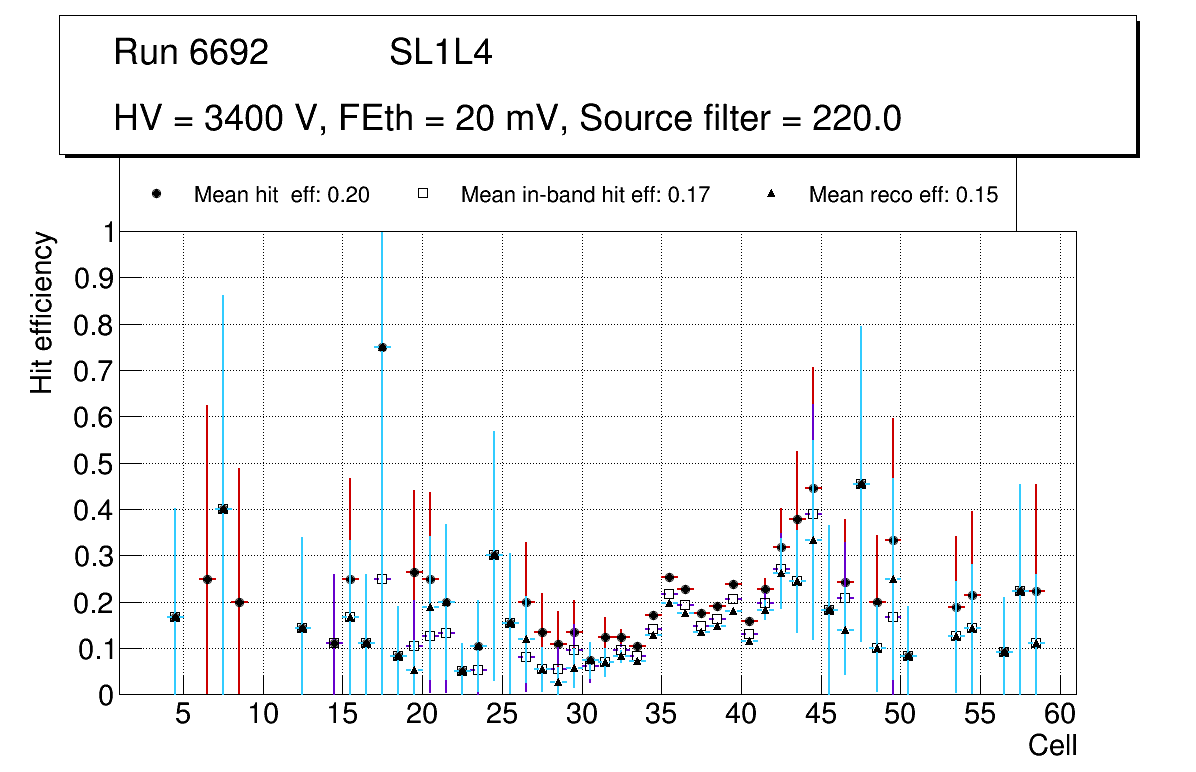The height and width of the screenshot is (772, 1196).
Task: Select the 'Mean in-band hit eff: 0.17' legend text
Action: coord(585,195)
